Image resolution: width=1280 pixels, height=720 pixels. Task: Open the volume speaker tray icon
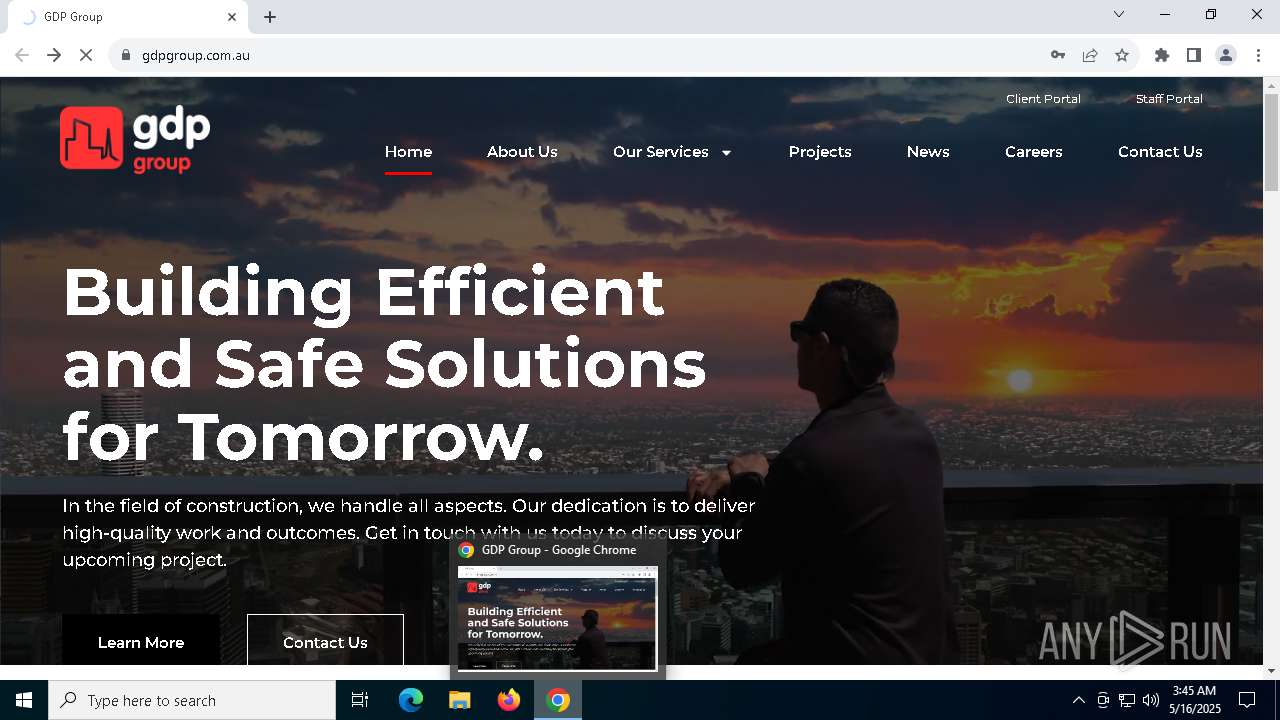coord(1151,700)
